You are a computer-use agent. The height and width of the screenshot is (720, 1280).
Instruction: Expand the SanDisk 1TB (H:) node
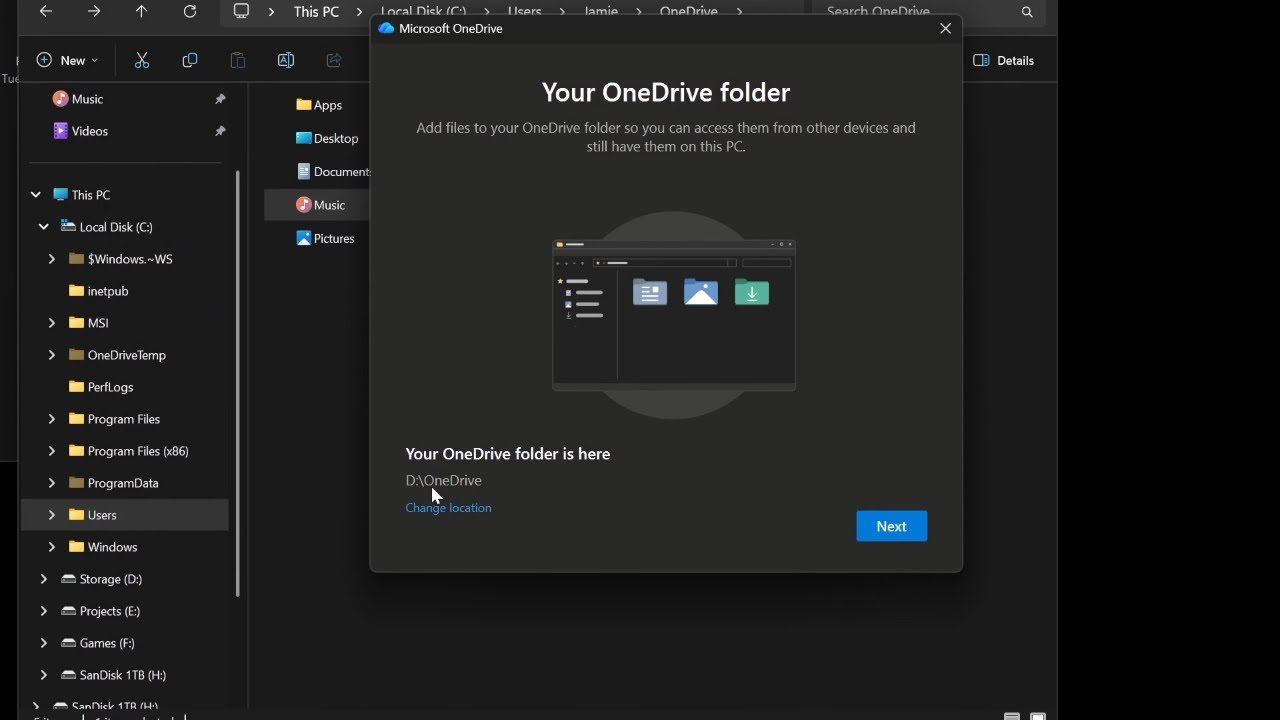[x=44, y=675]
